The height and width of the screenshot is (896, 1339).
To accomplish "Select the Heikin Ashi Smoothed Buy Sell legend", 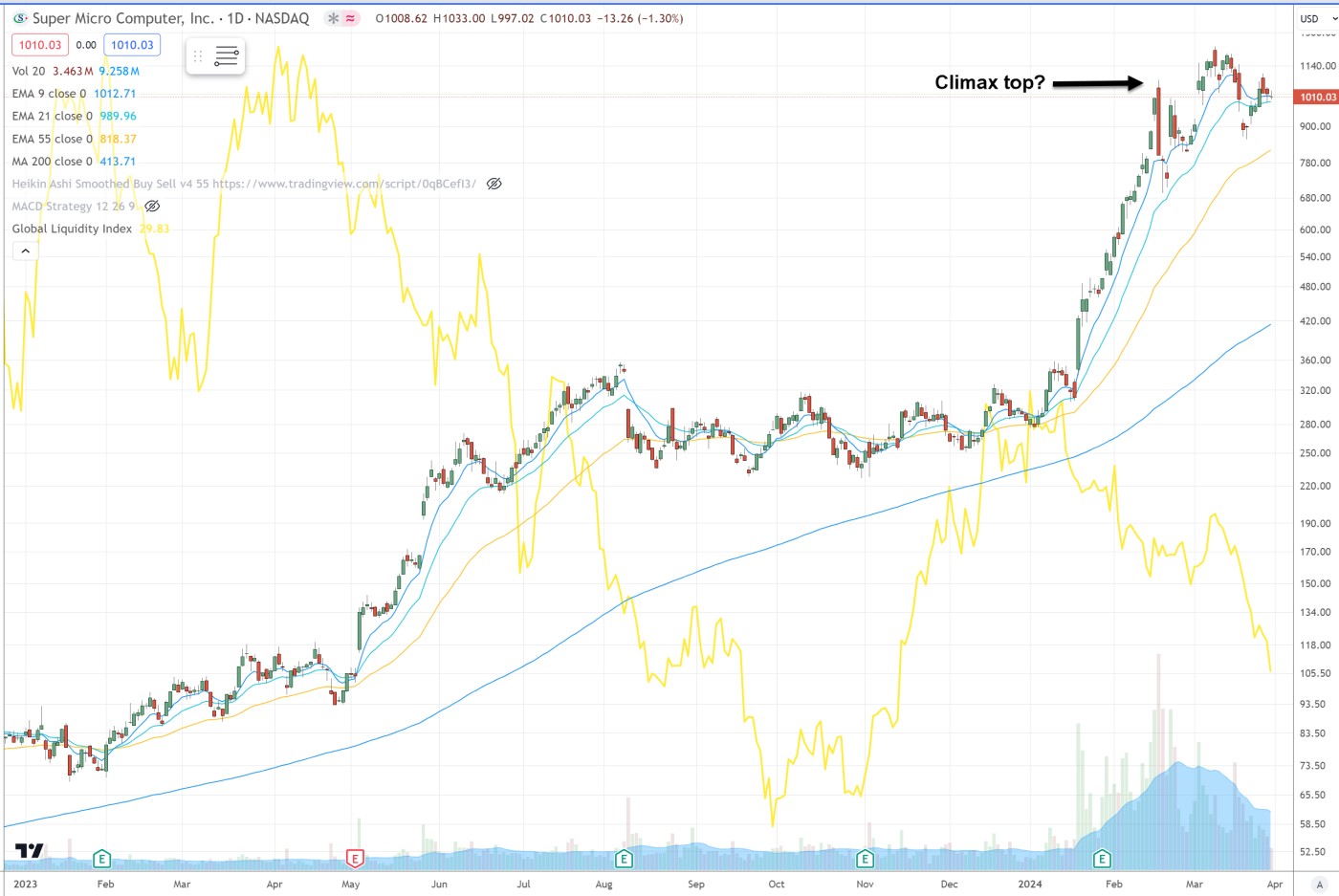I will pos(244,184).
